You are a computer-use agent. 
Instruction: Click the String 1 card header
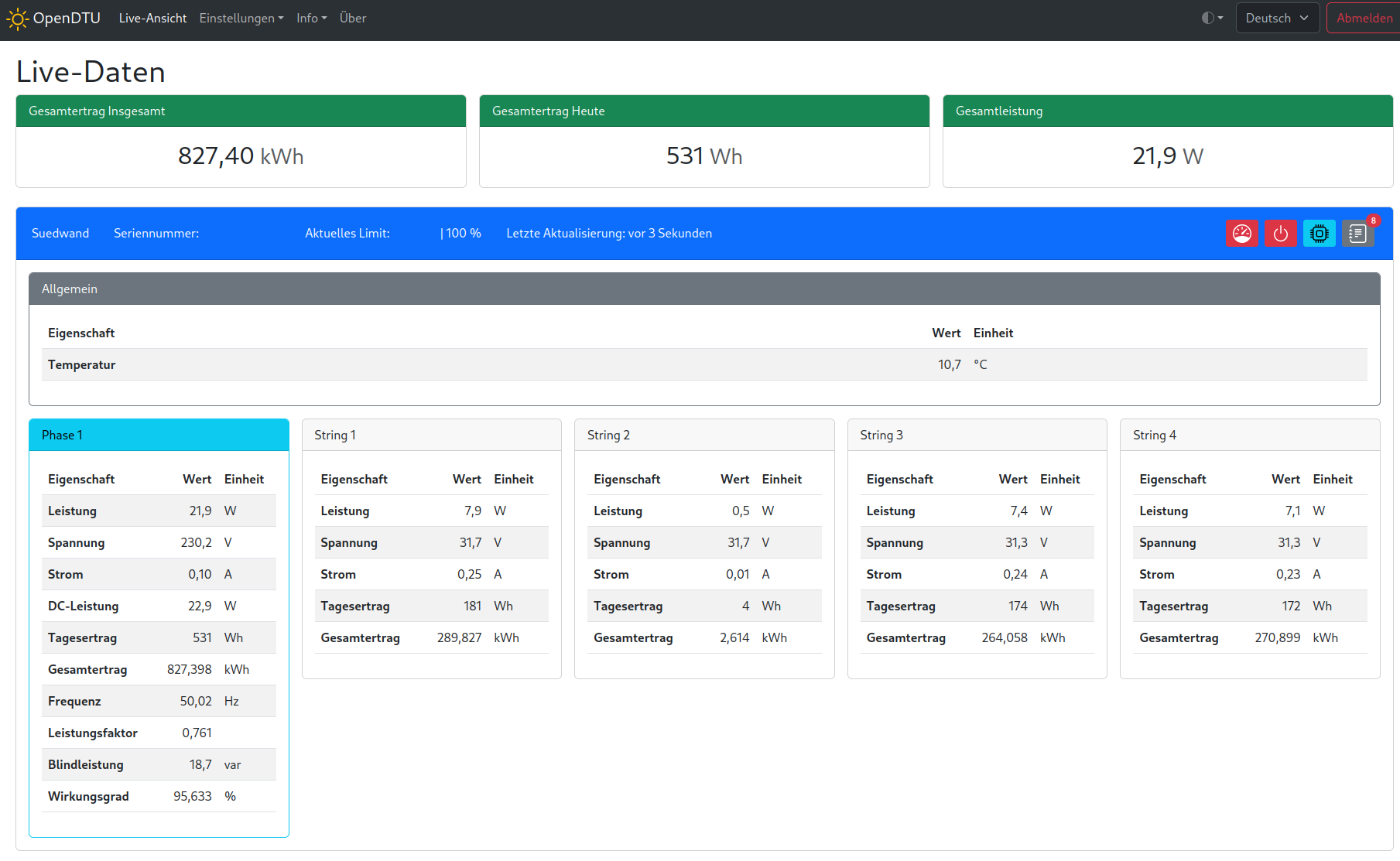tap(431, 435)
